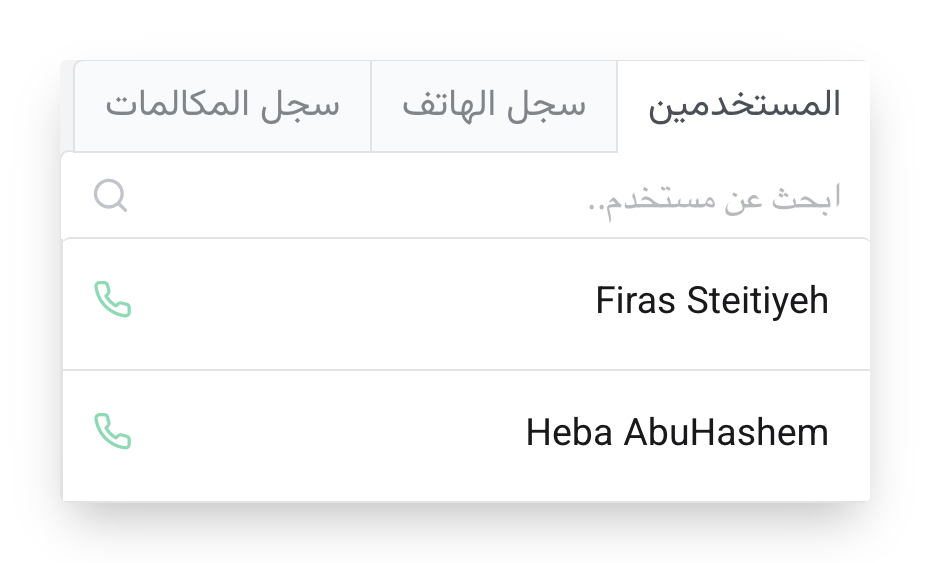The height and width of the screenshot is (563, 930).
Task: Click inside the user search box
Action: coord(480,197)
